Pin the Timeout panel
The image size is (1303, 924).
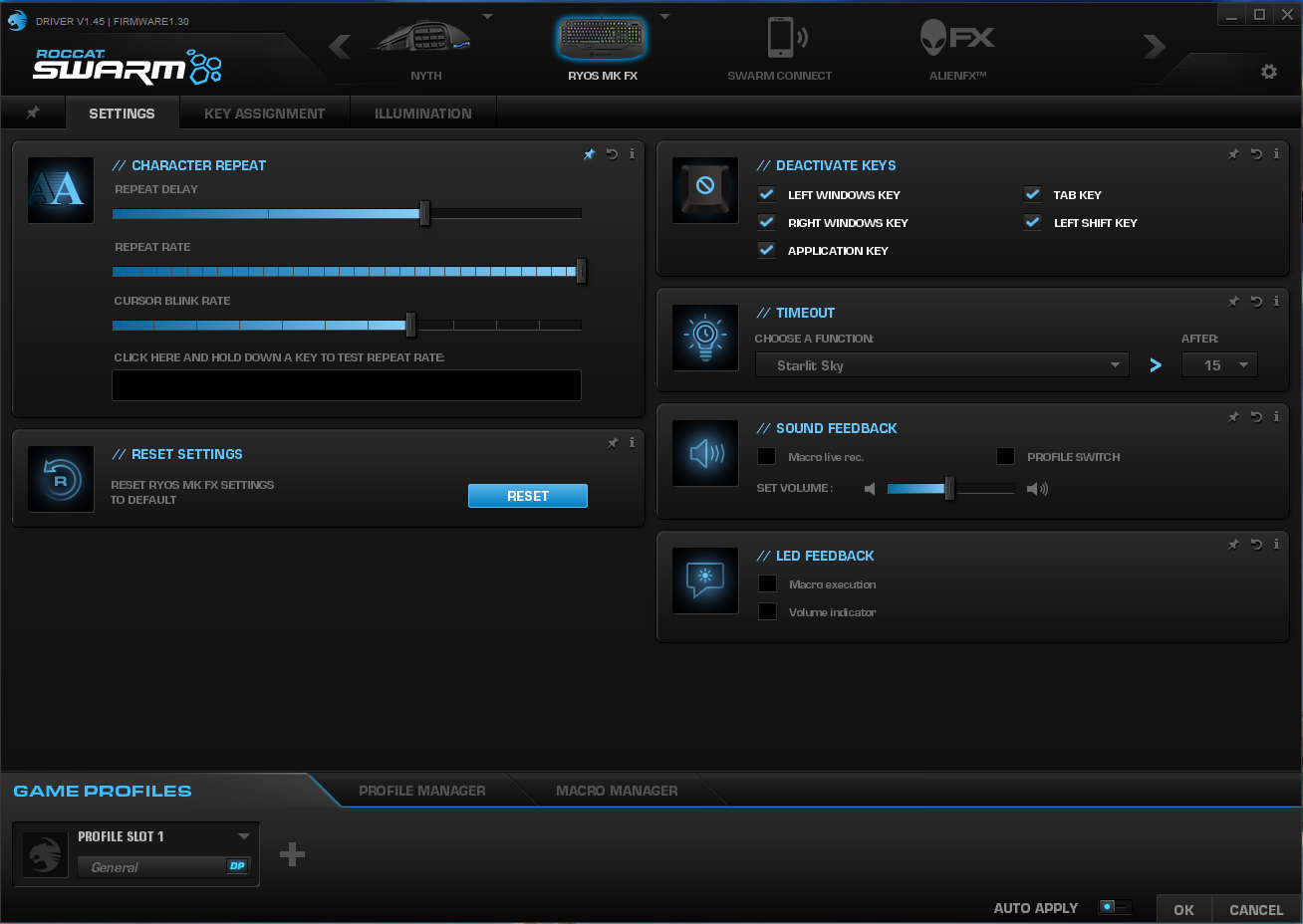(x=1233, y=302)
